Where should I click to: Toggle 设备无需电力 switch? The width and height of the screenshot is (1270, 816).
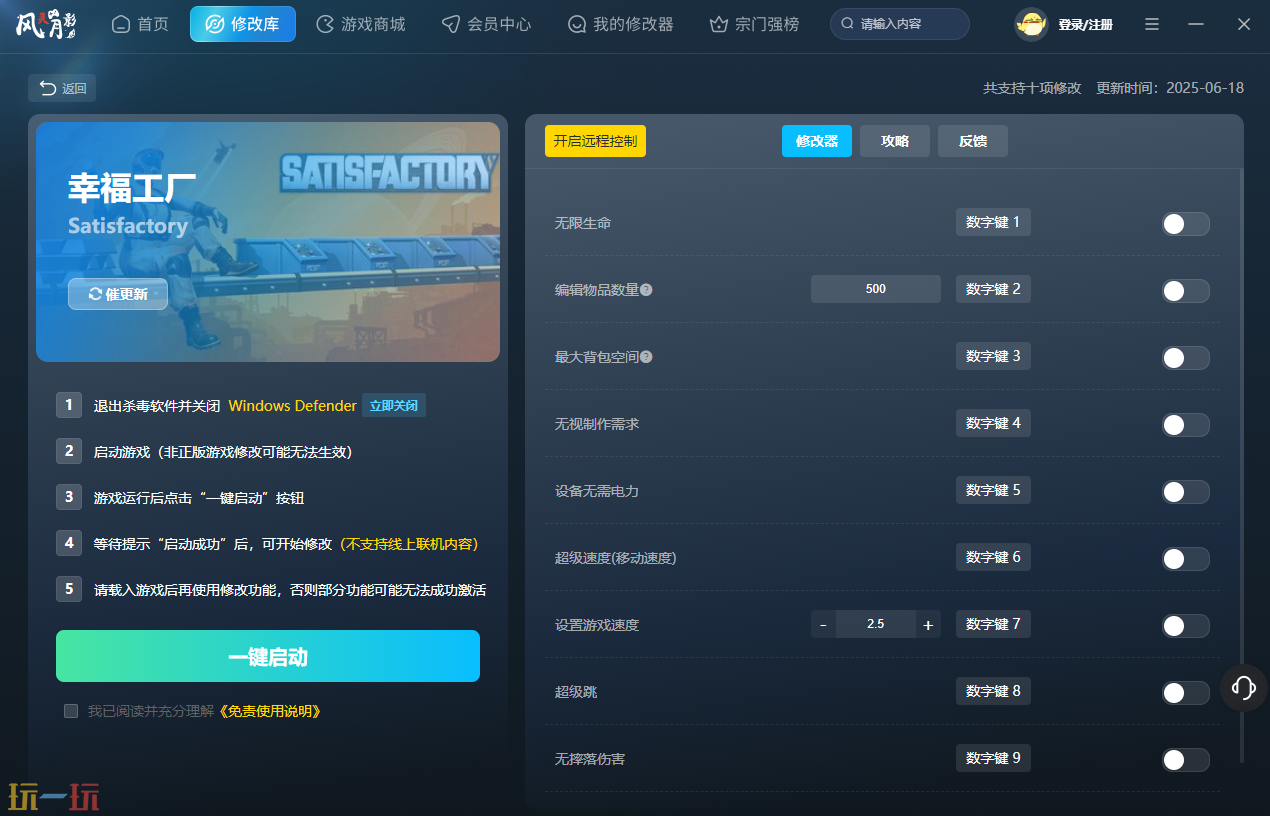(1185, 492)
